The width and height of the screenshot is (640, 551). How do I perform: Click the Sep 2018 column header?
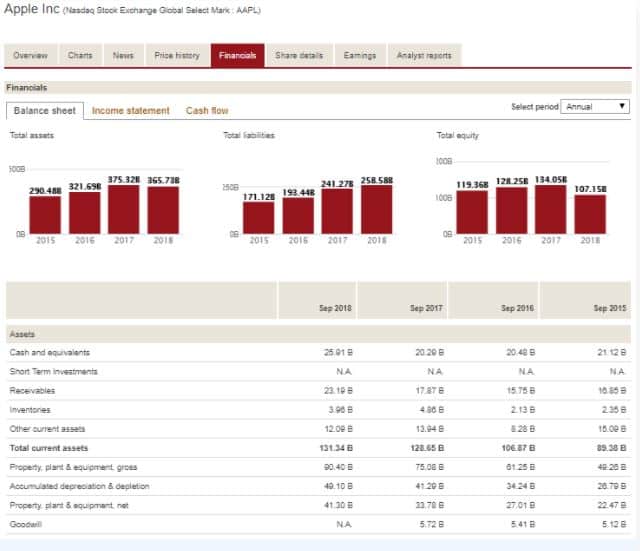point(317,300)
